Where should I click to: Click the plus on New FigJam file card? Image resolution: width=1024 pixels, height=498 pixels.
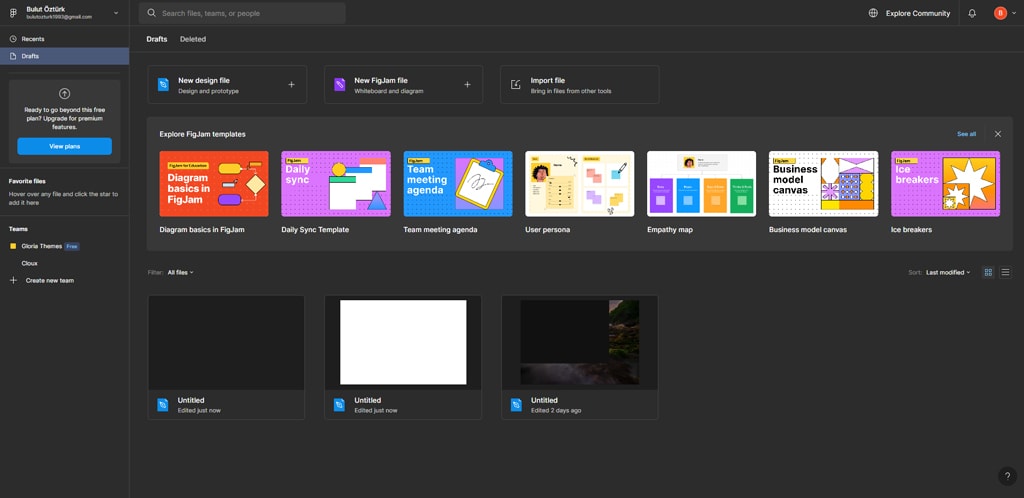[x=467, y=84]
